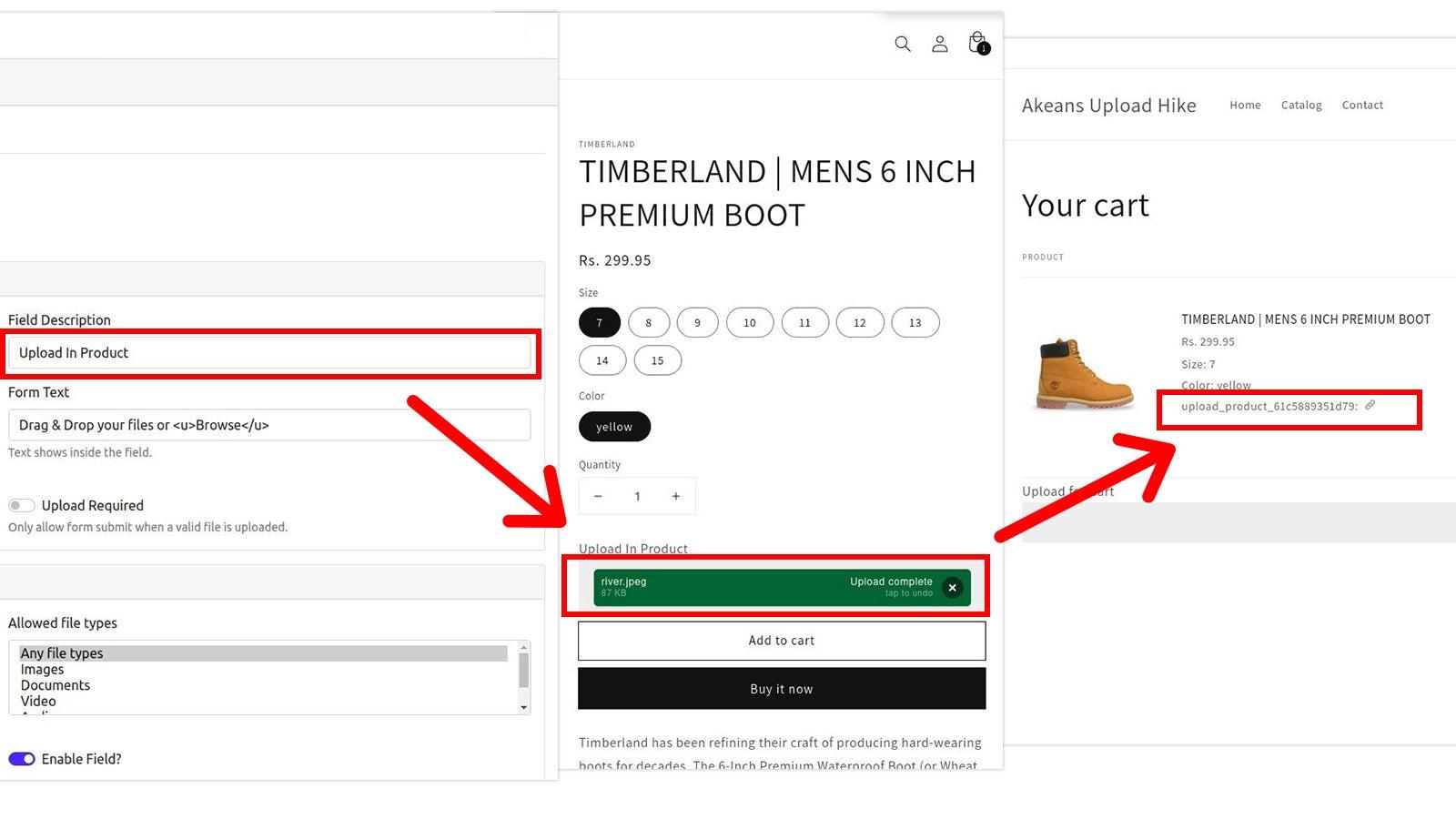Viewport: 1456px width, 819px height.
Task: Click the Field Description input field
Action: pos(269,353)
